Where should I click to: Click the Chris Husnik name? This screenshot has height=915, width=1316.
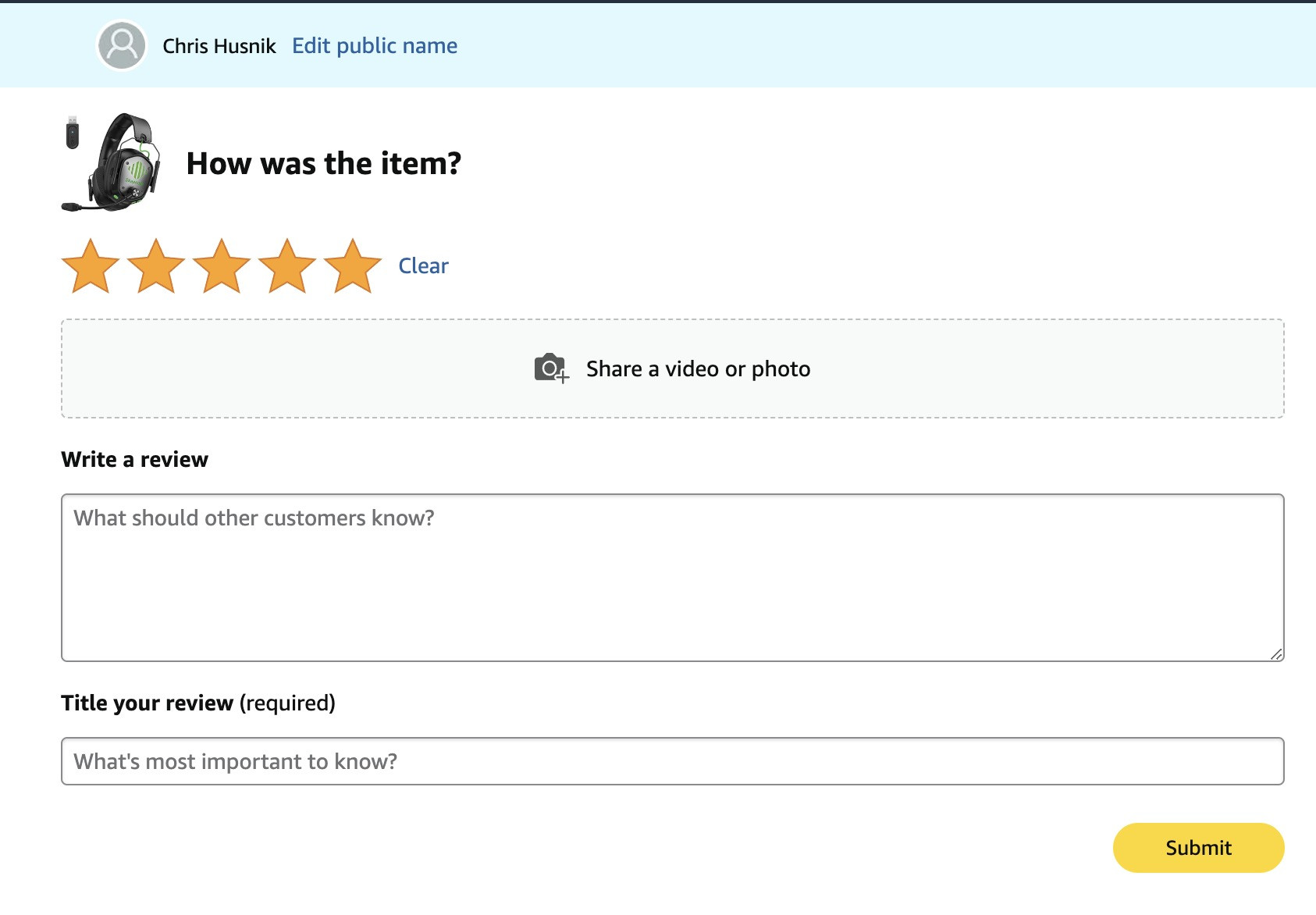pos(219,46)
